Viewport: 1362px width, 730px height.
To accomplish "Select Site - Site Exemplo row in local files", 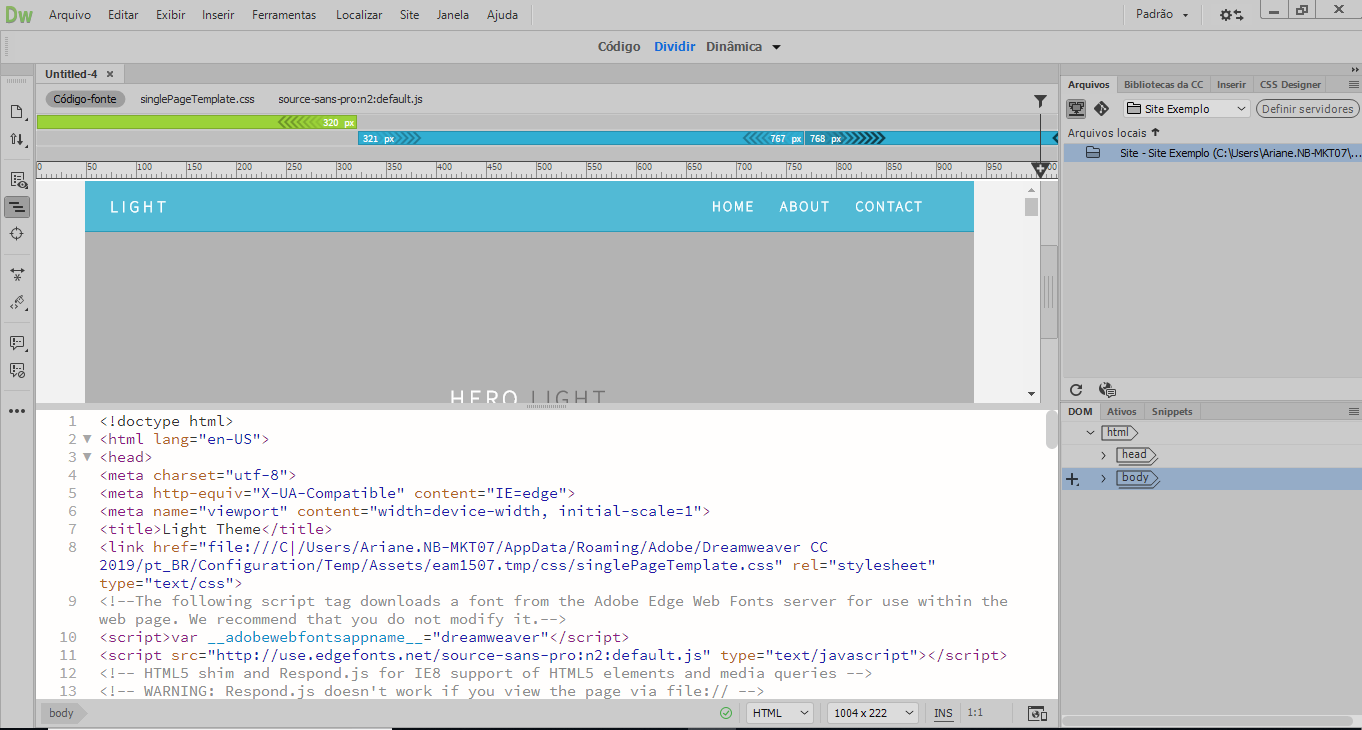I will point(1211,153).
